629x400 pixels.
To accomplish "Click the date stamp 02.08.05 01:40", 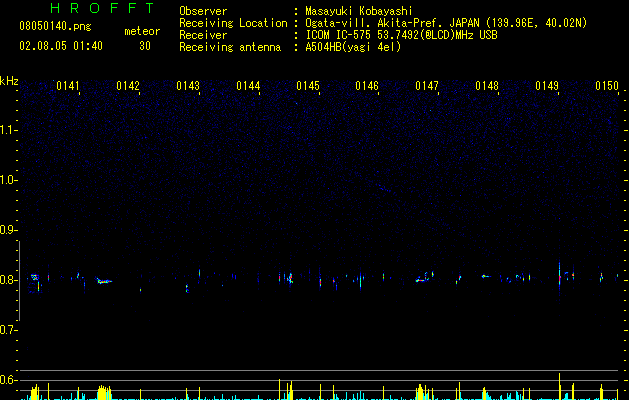I will point(61,46).
